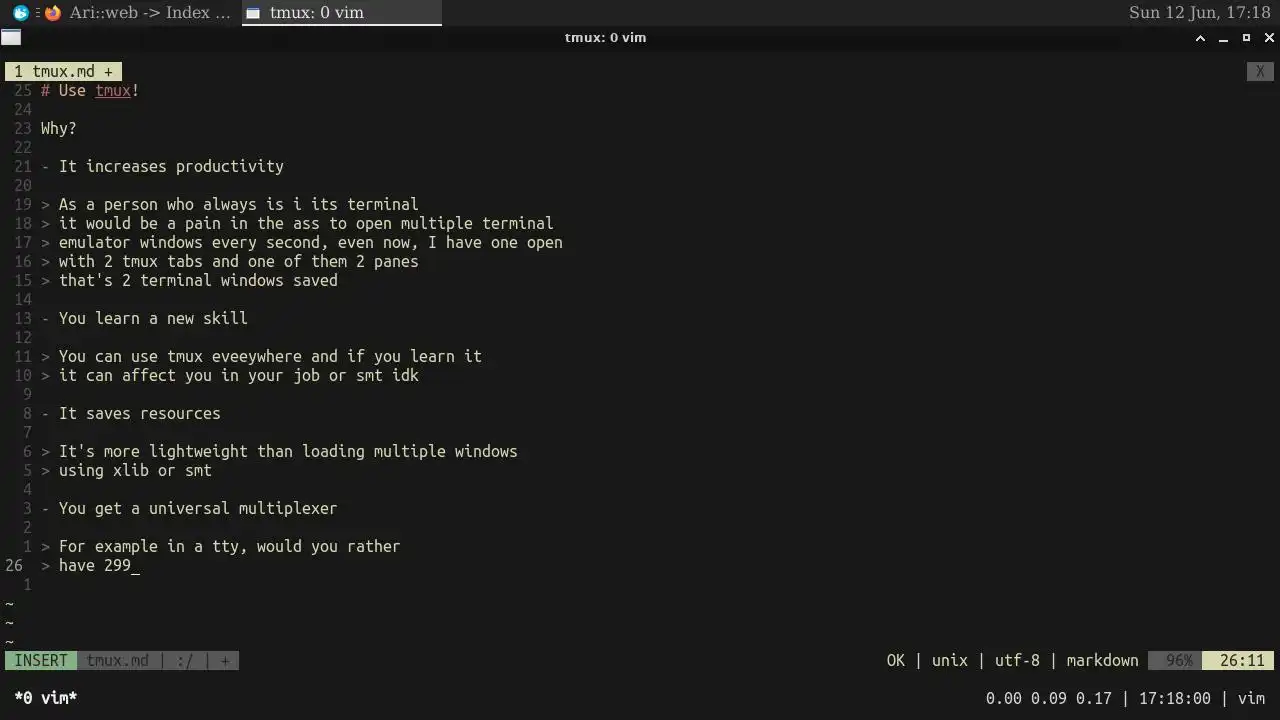Click the '#' heading marker on first line
The image size is (1280, 720).
click(45, 91)
